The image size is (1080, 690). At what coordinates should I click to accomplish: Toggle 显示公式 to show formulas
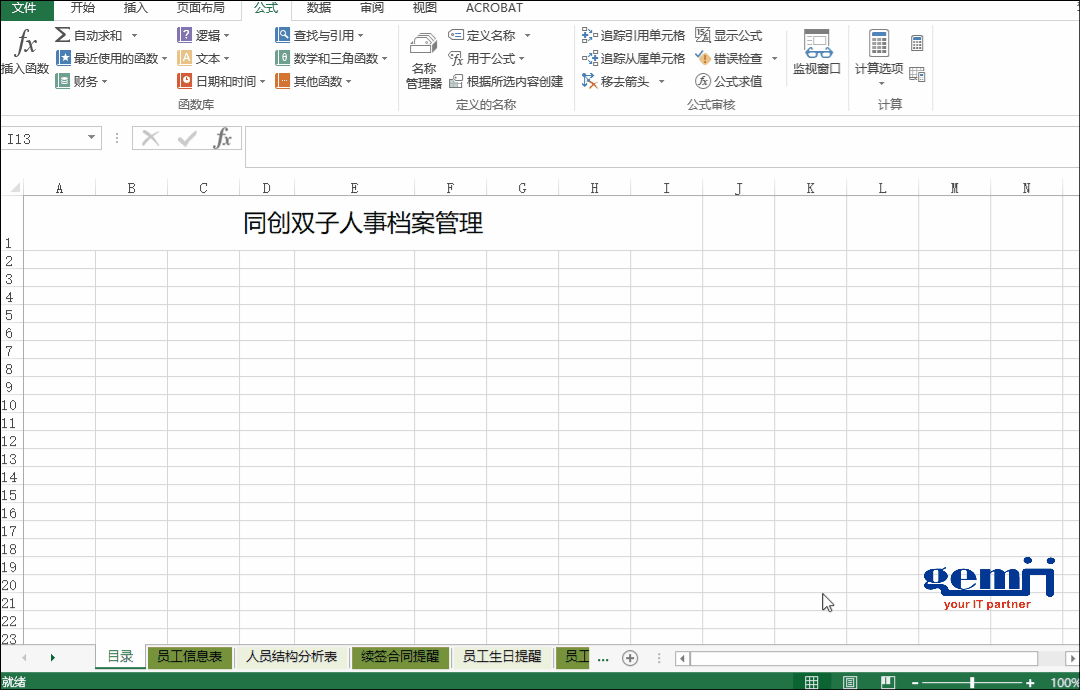pyautogui.click(x=727, y=33)
